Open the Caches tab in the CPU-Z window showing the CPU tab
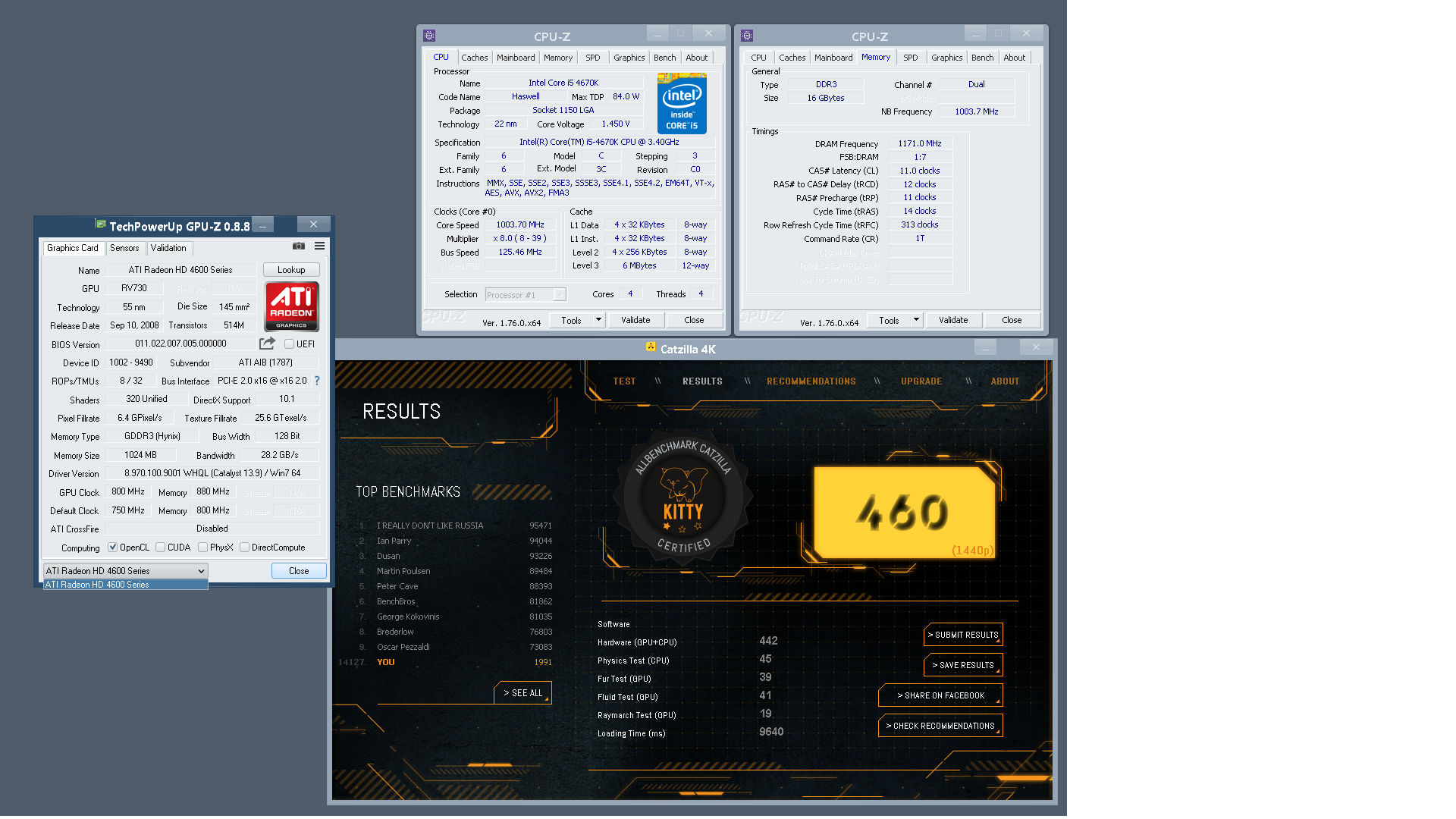1456x819 pixels. tap(475, 58)
